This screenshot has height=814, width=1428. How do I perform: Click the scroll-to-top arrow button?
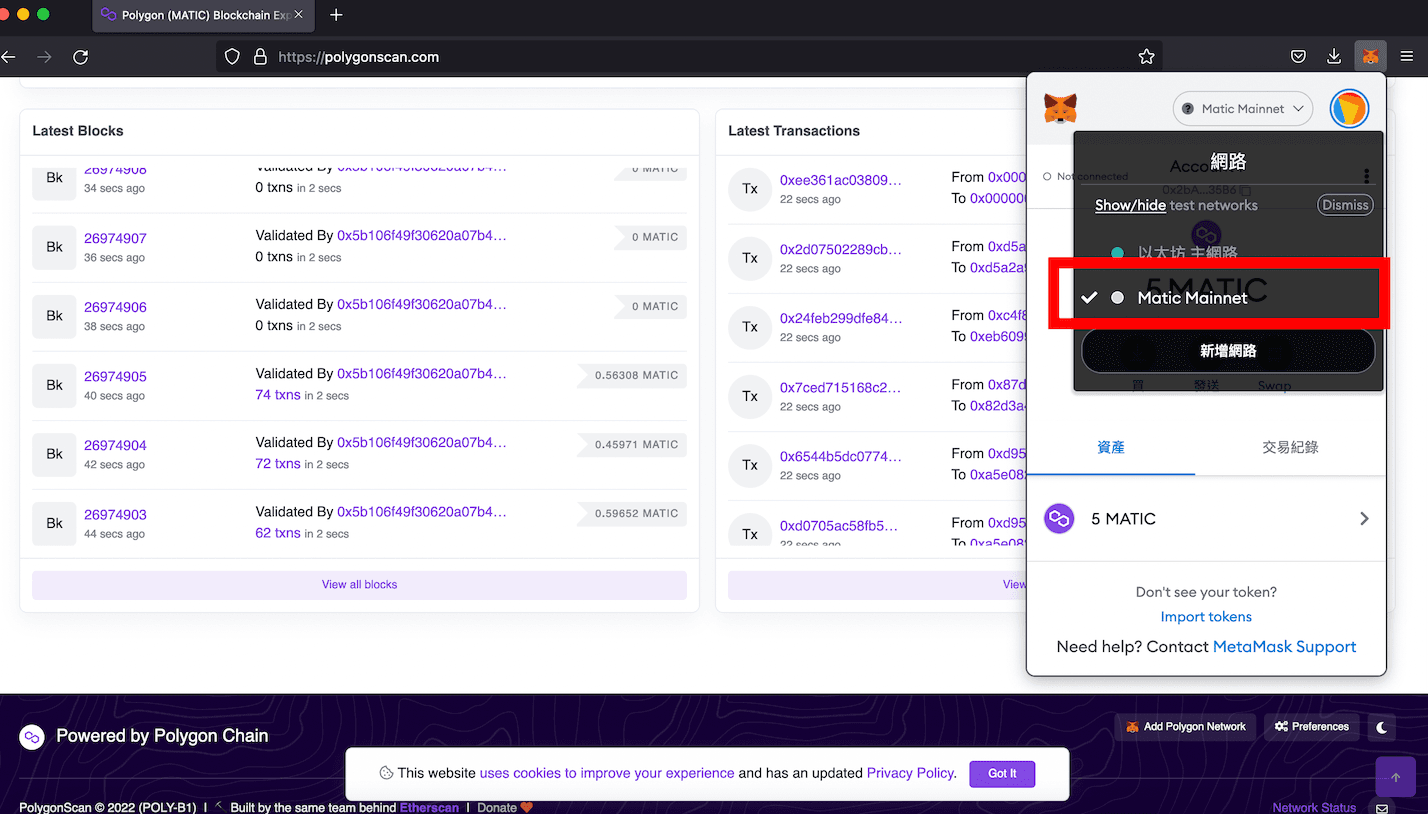(1395, 777)
